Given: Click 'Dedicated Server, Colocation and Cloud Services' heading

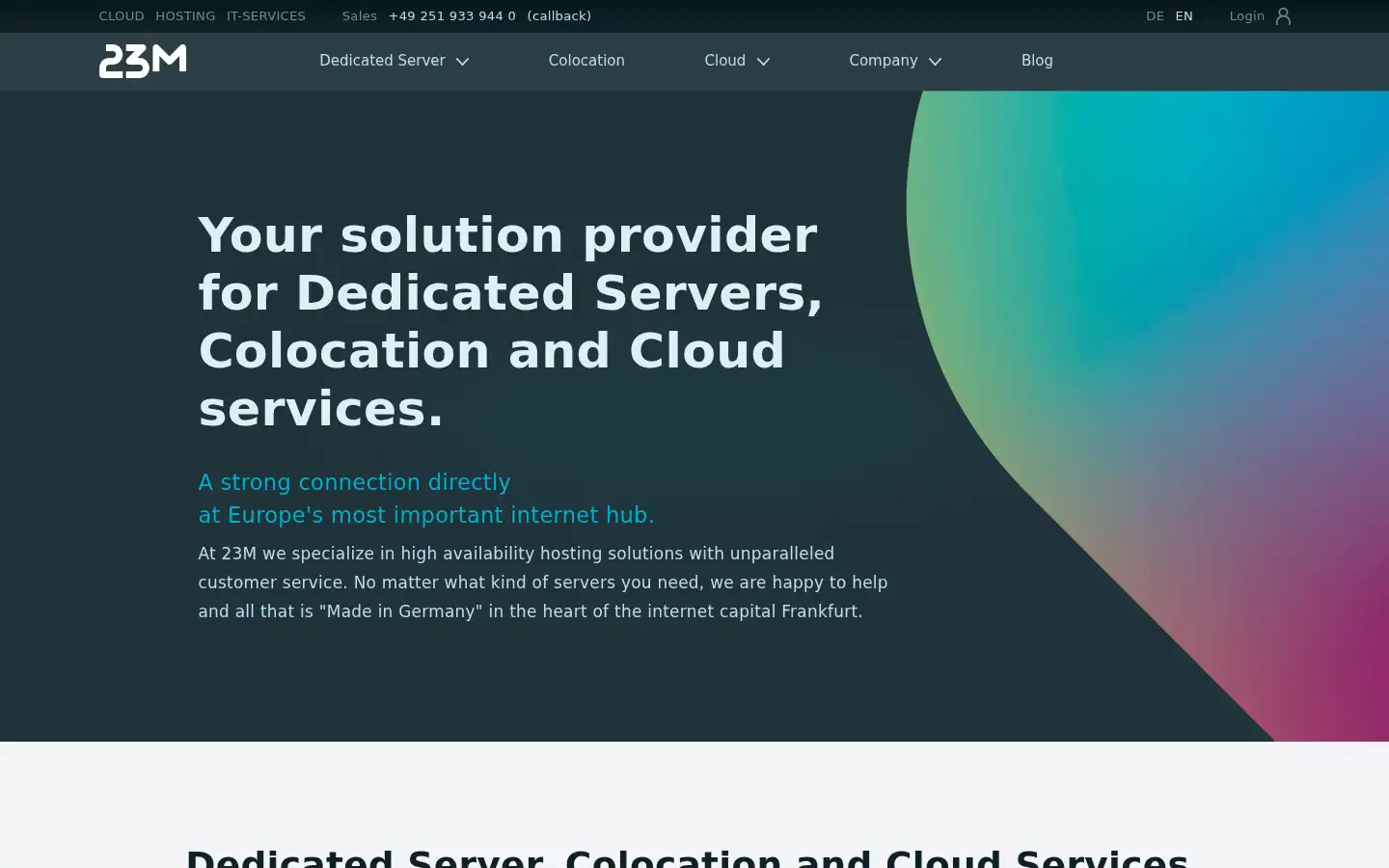Looking at the screenshot, I should tap(687, 857).
